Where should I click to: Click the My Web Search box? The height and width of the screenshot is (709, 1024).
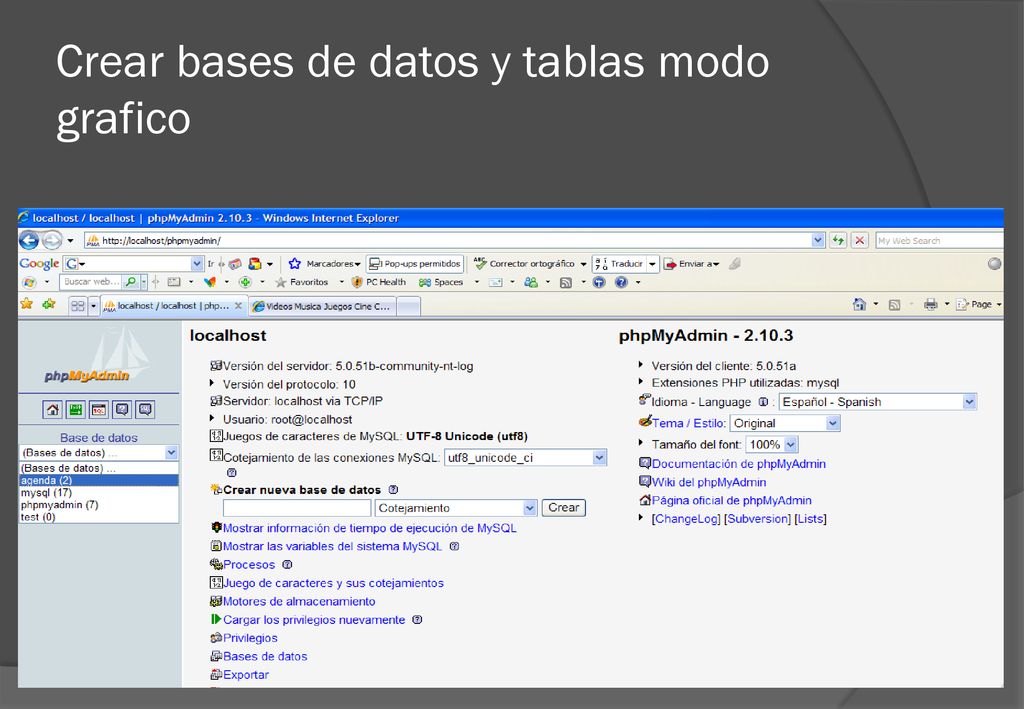tap(939, 241)
